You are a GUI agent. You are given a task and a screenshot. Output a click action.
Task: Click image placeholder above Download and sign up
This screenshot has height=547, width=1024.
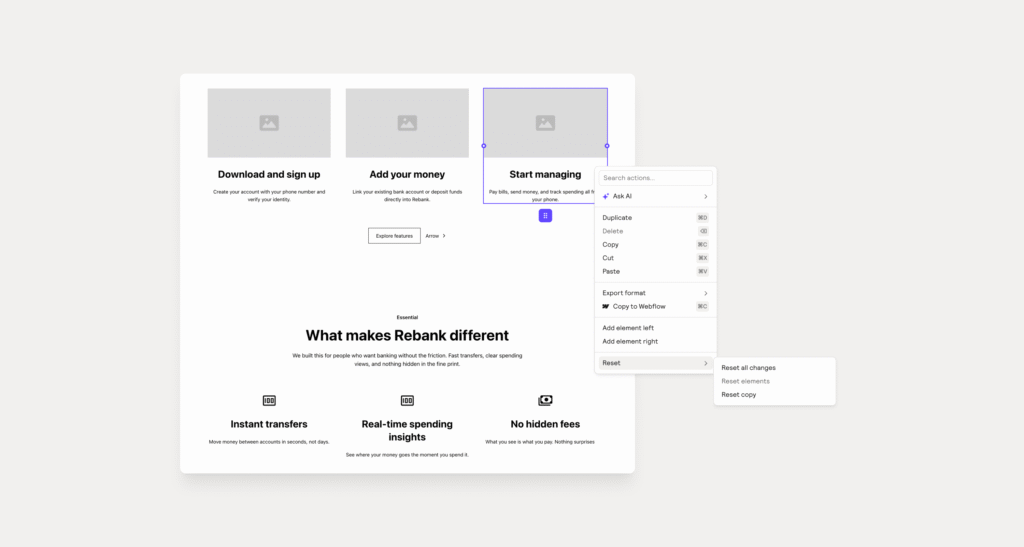point(269,123)
